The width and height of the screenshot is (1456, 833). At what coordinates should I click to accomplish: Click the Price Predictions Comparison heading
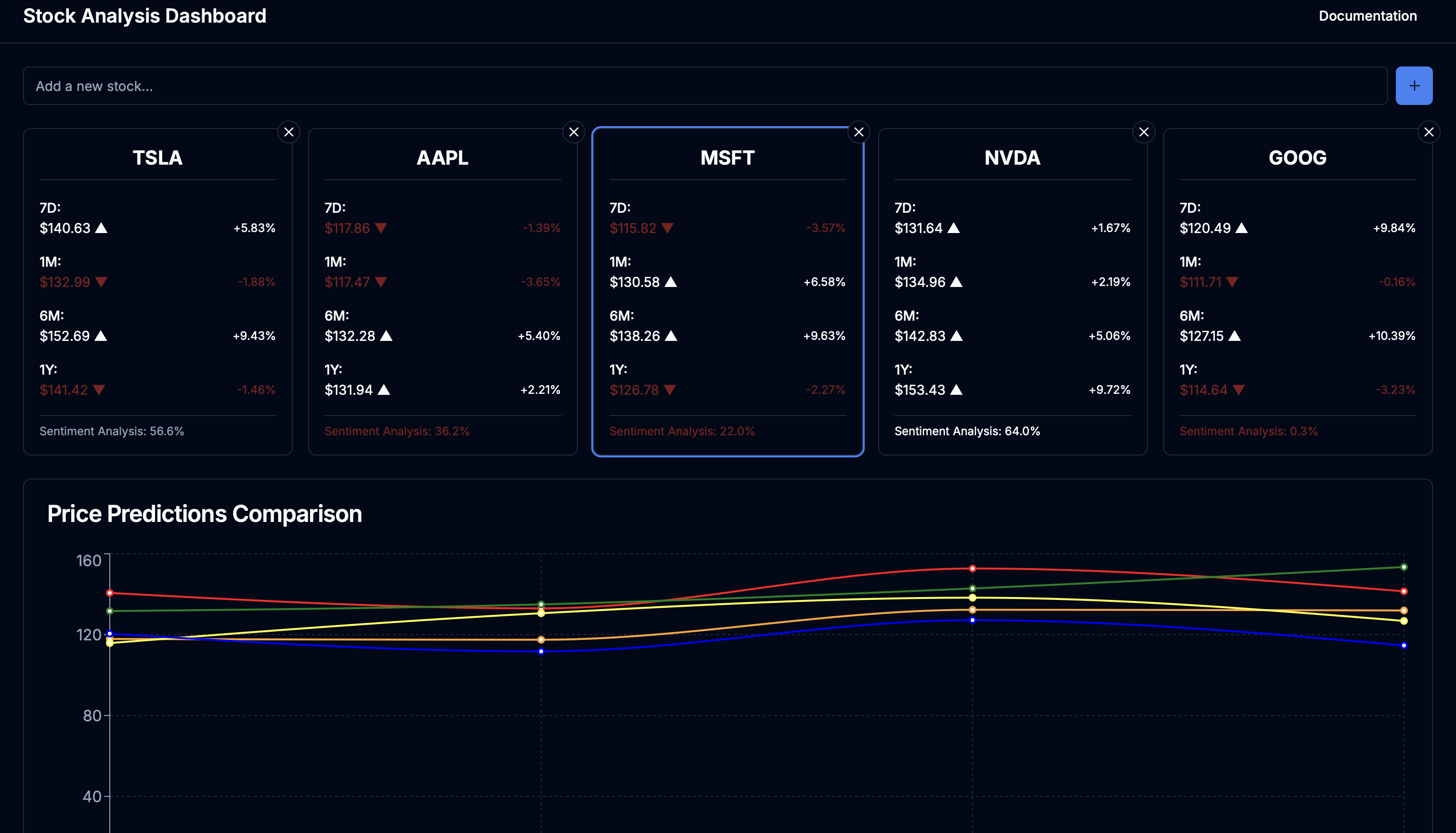point(204,514)
